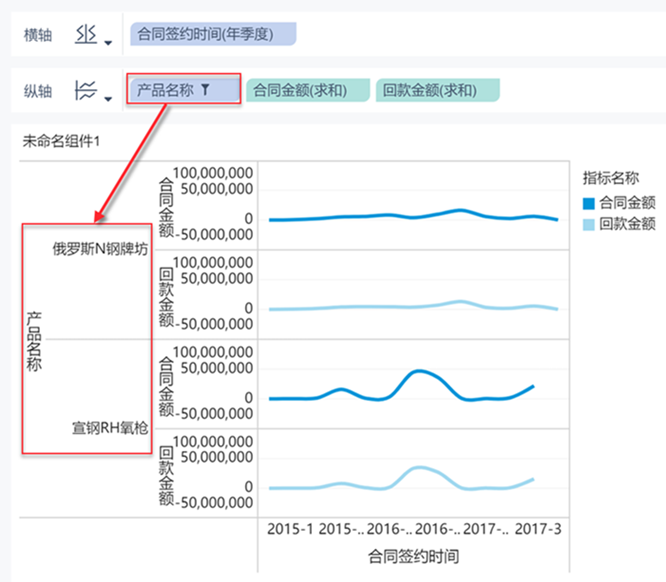Click the filter icon on 产品名称 field

[206, 90]
